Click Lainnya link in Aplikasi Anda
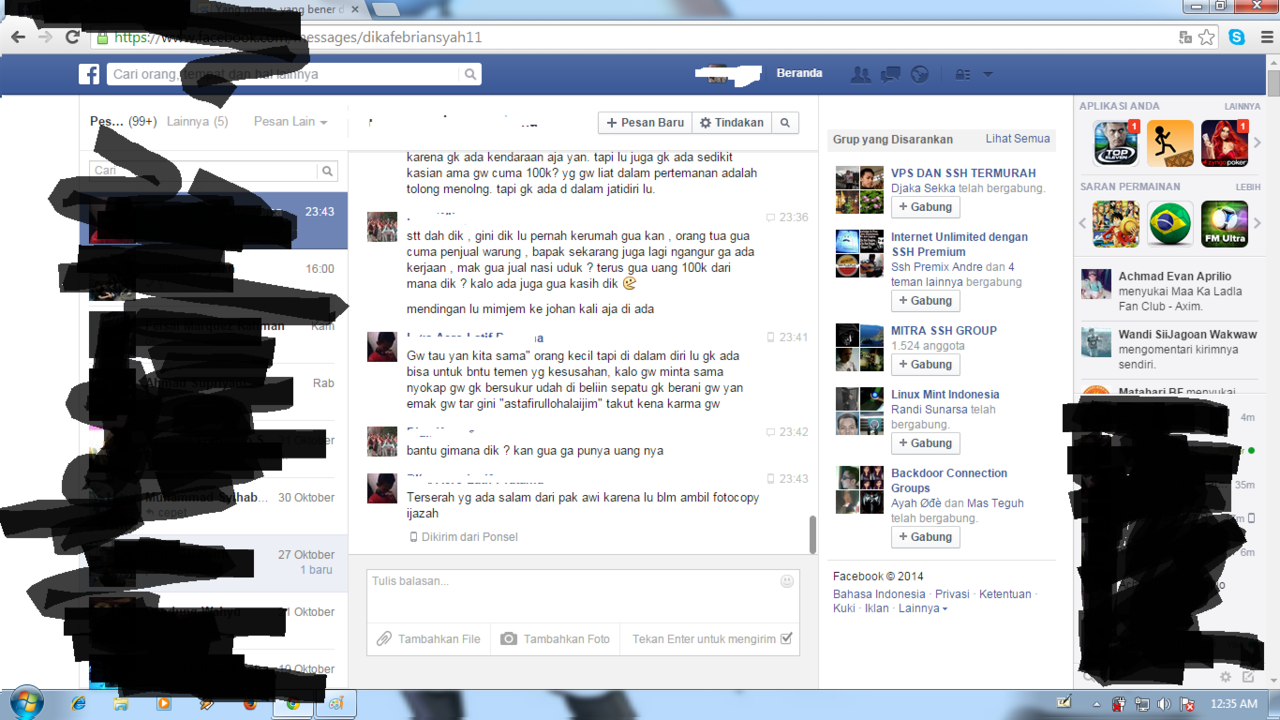 1242,106
